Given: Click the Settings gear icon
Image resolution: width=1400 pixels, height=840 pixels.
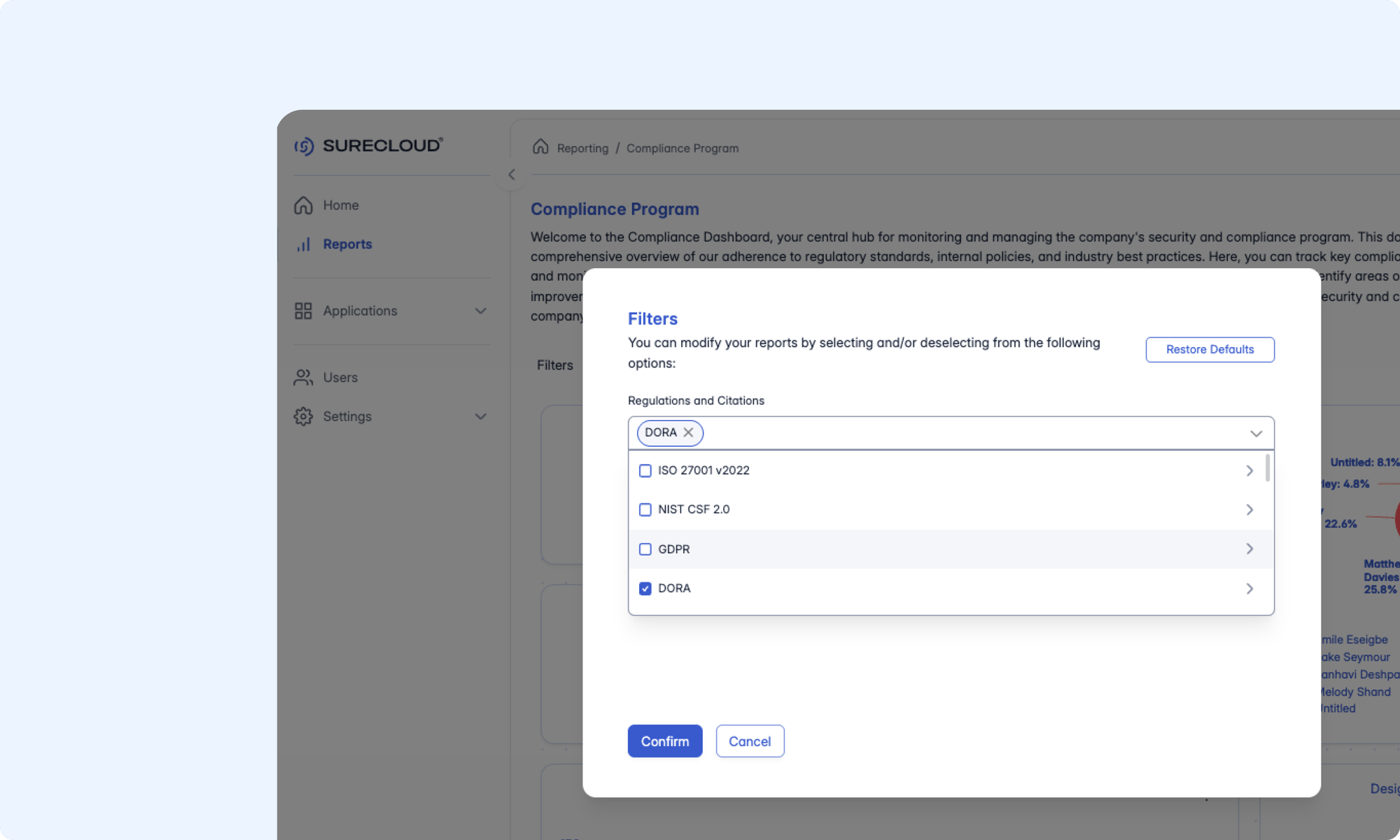Looking at the screenshot, I should 303,416.
